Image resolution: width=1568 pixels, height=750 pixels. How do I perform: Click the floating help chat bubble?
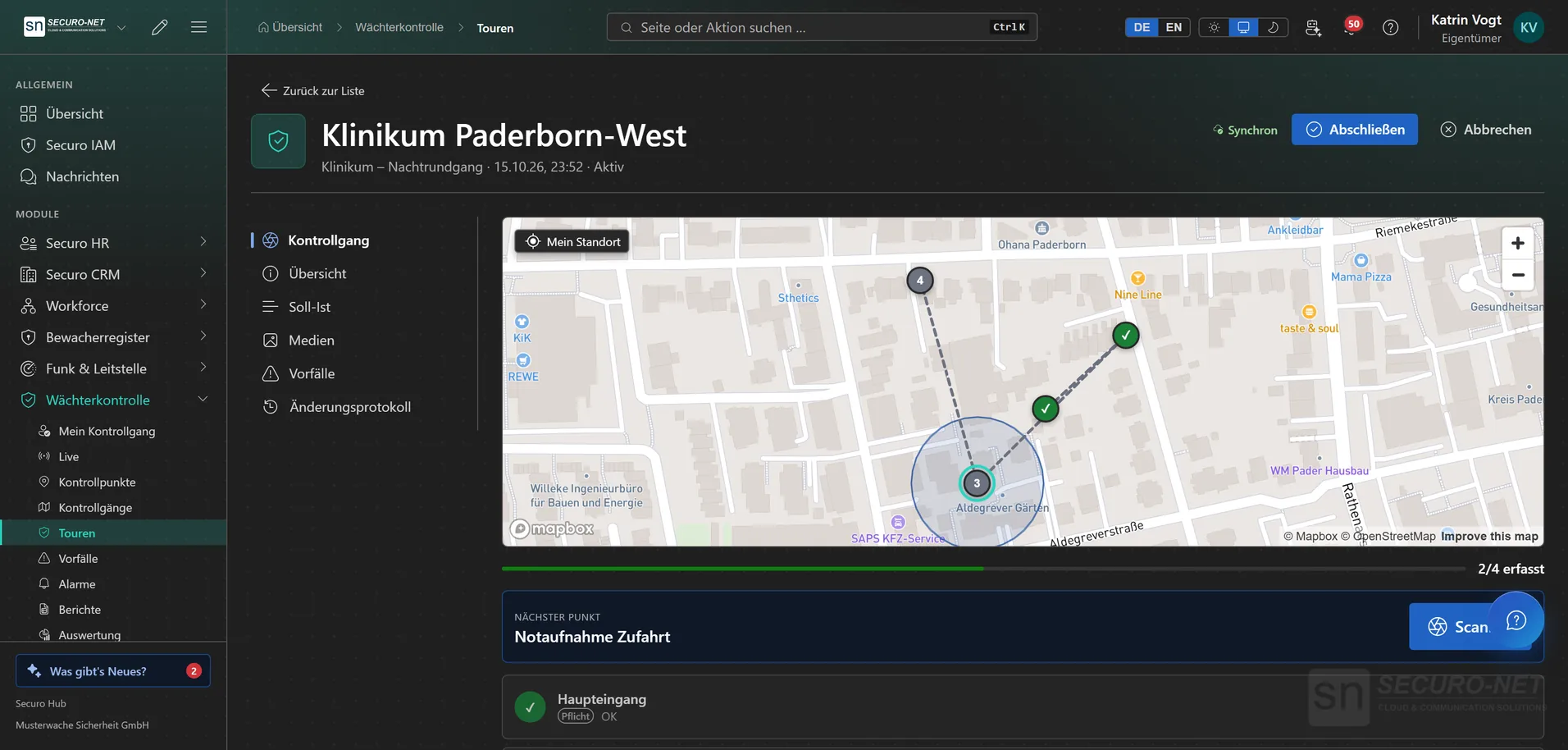click(1516, 620)
